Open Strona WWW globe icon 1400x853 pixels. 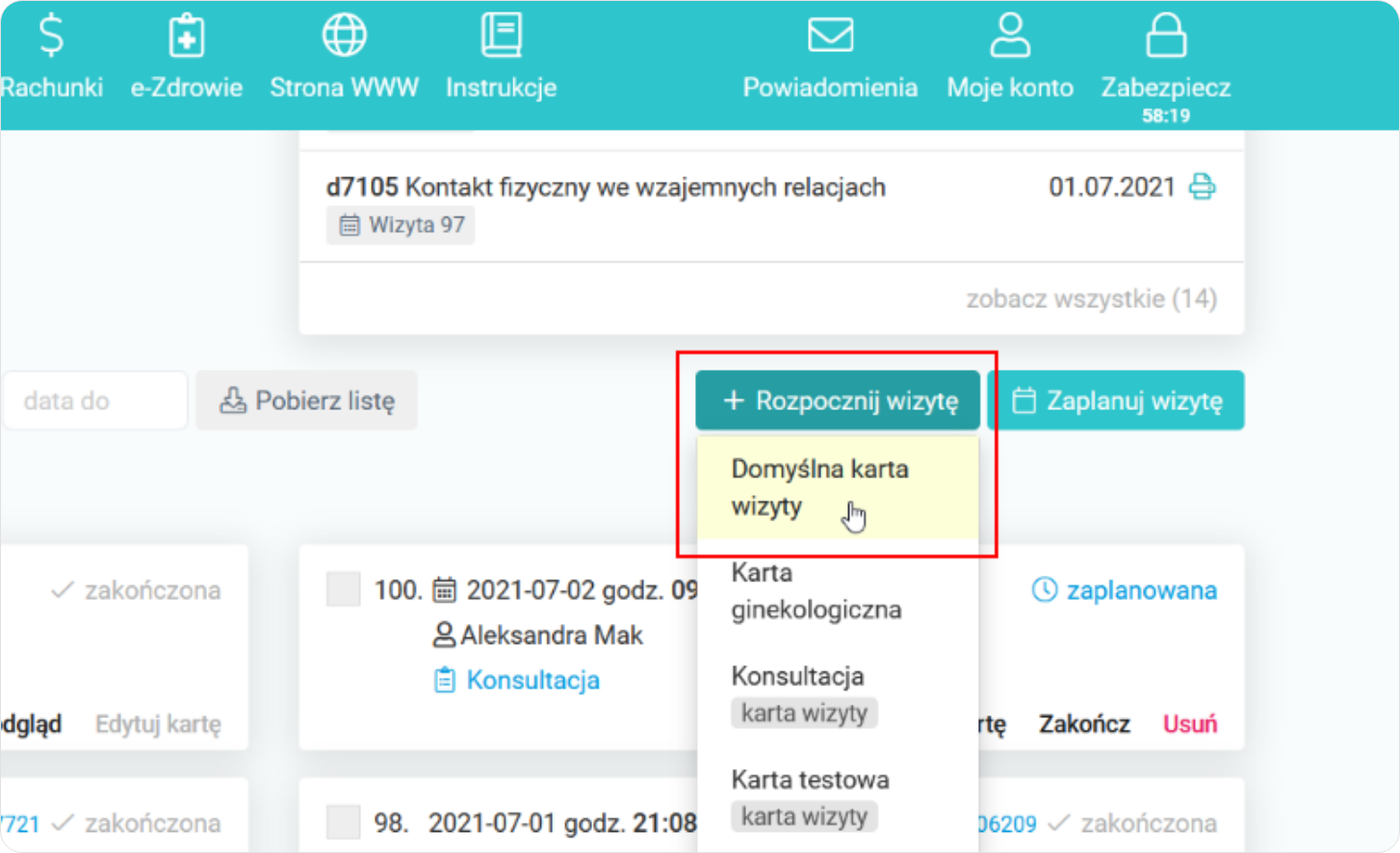(x=344, y=37)
